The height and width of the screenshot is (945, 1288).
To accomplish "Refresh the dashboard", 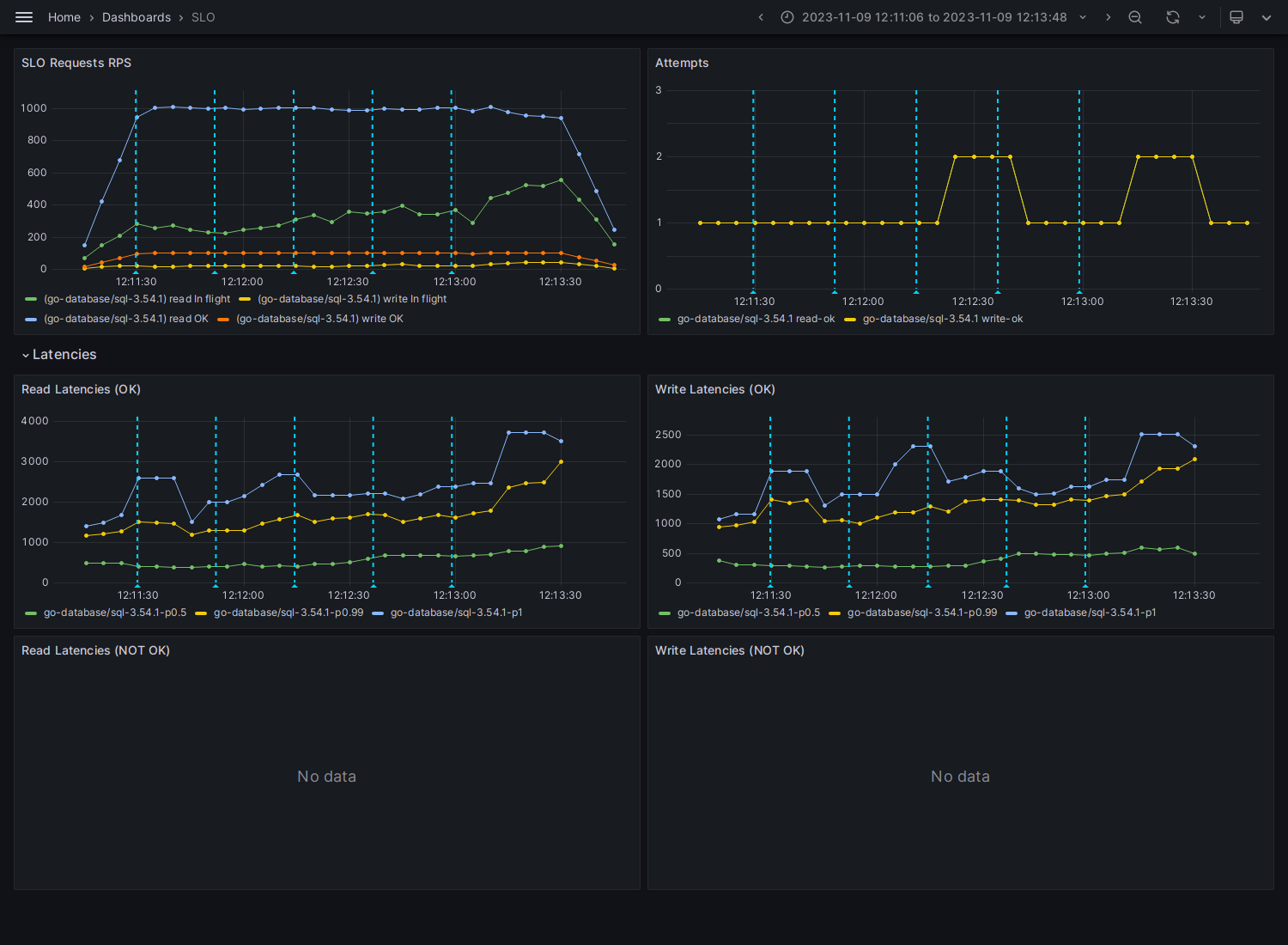I will point(1173,17).
